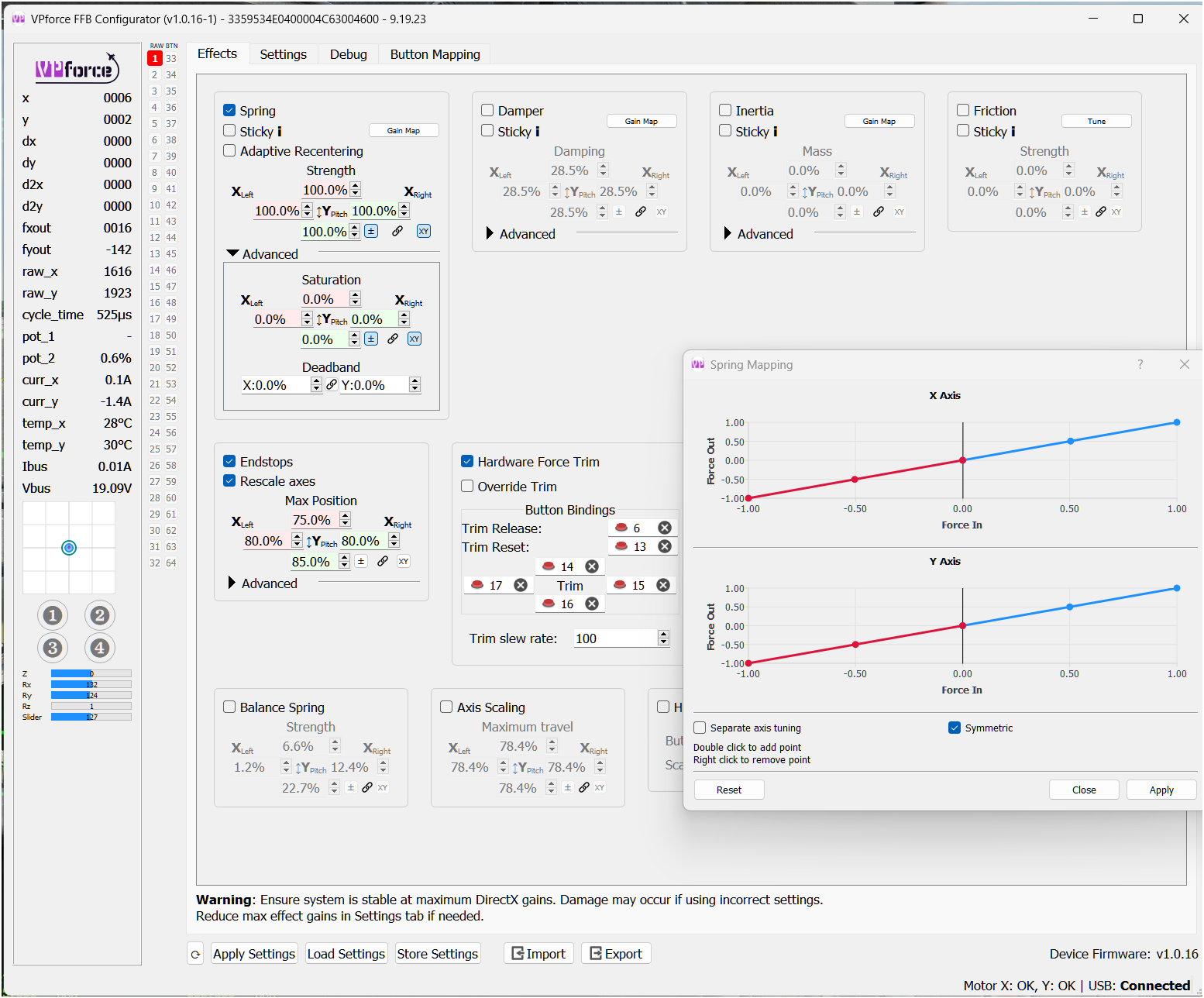The width and height of the screenshot is (1204, 998).
Task: Clear the Trim Release binding for button 6
Action: 665,528
